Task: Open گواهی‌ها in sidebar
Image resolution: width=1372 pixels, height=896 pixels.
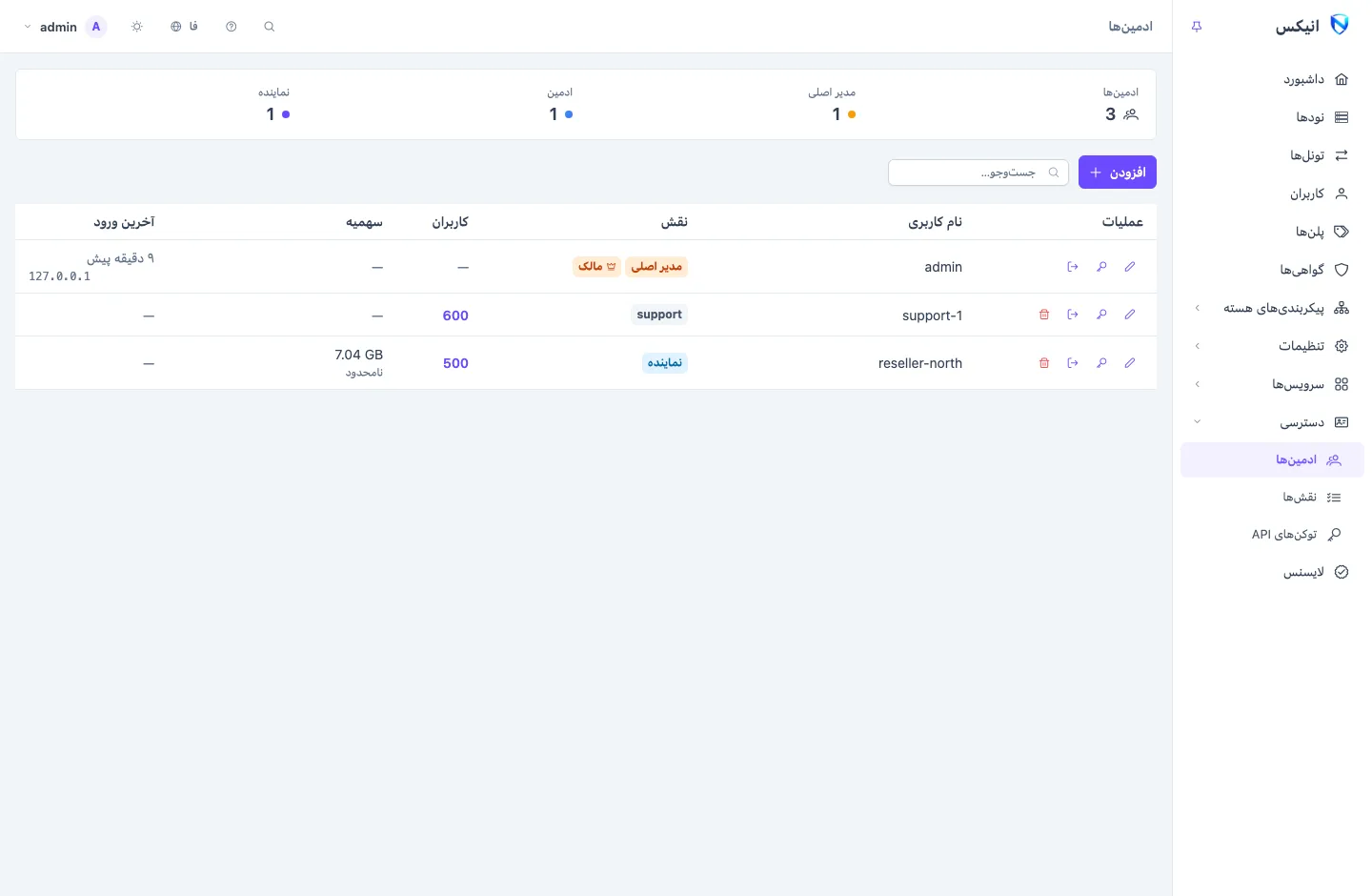Action: 1272,270
